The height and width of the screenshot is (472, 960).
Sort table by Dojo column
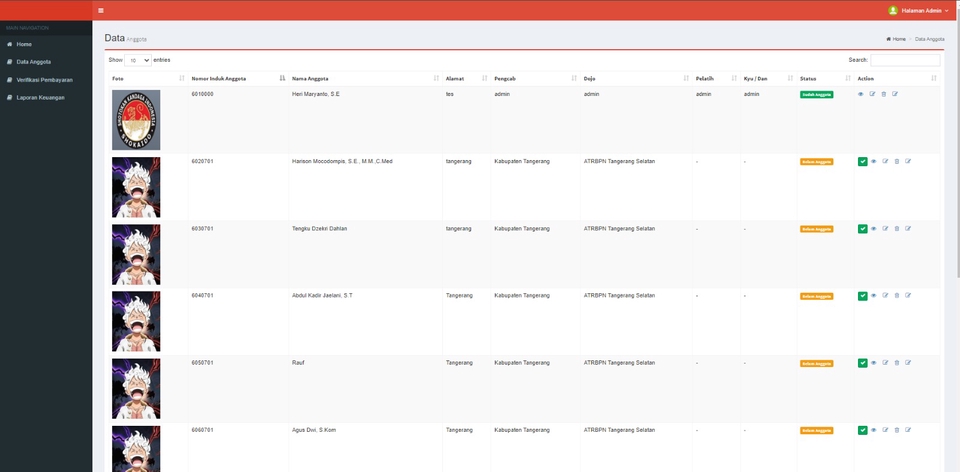[636, 78]
